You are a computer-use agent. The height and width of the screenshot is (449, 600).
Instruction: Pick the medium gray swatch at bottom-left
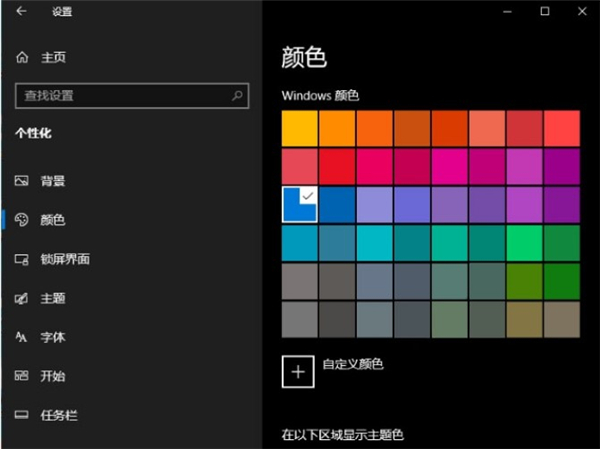(300, 320)
